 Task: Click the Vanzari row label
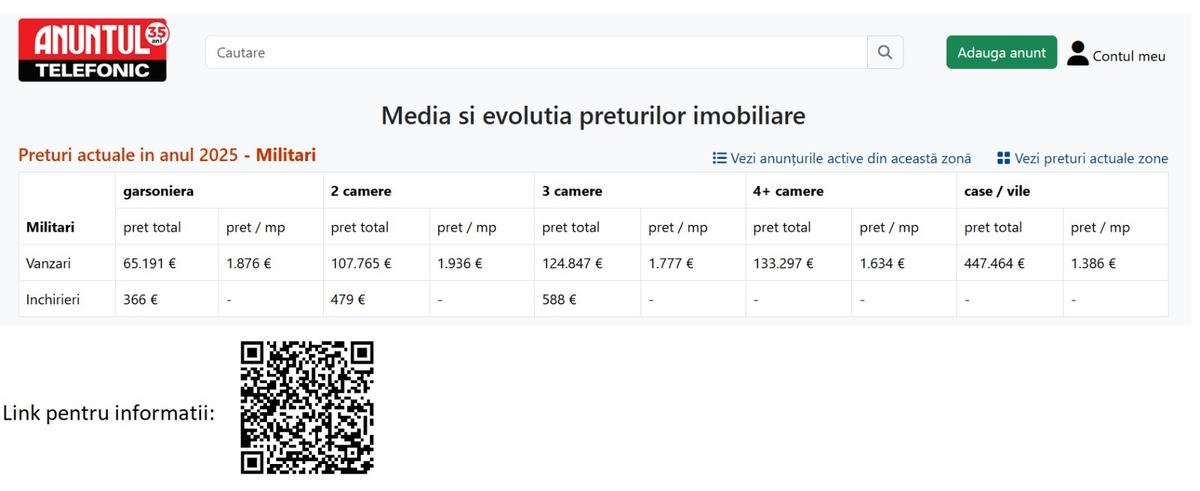point(48,263)
